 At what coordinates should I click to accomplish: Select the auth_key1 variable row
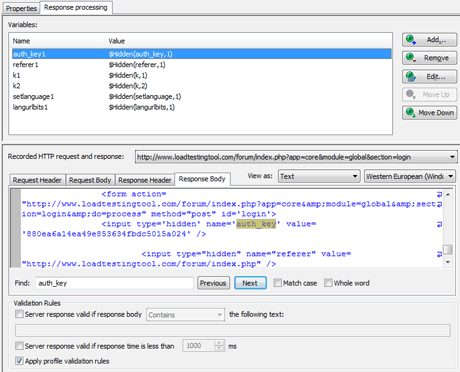pos(201,54)
